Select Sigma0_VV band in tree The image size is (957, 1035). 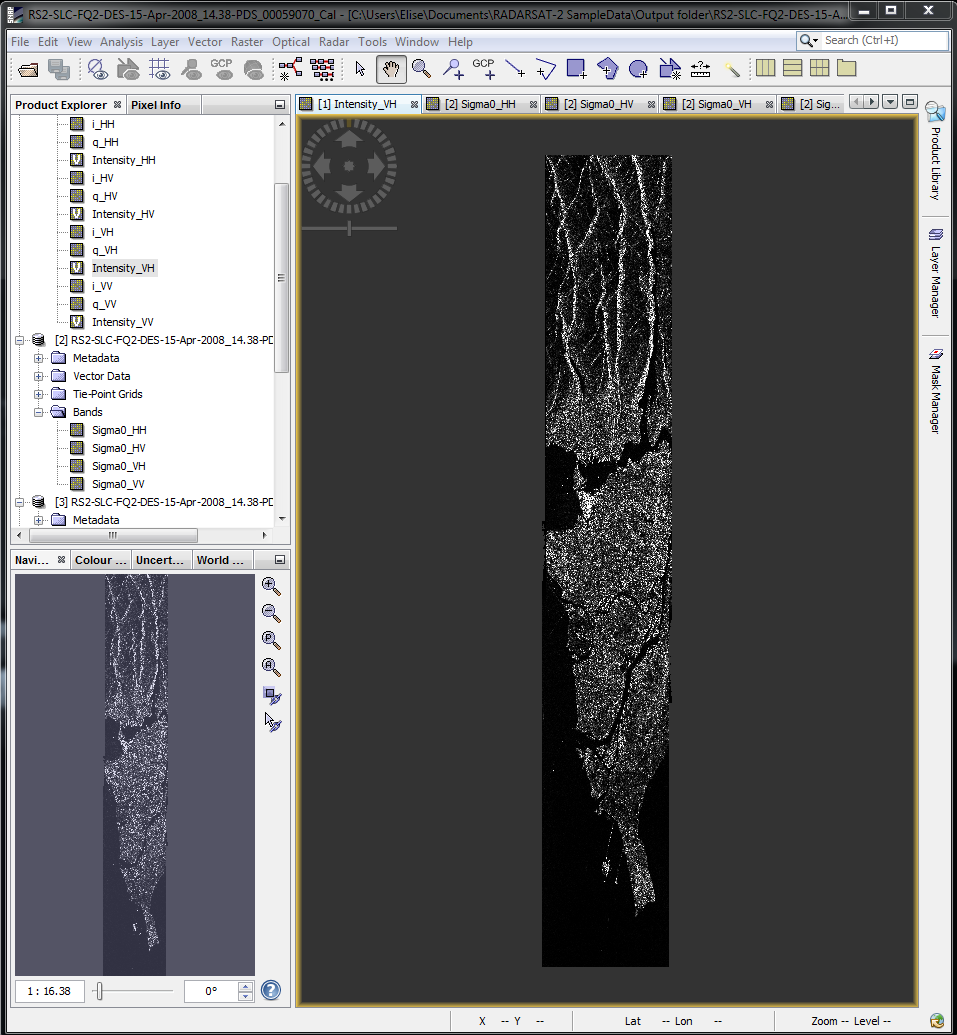(x=118, y=484)
